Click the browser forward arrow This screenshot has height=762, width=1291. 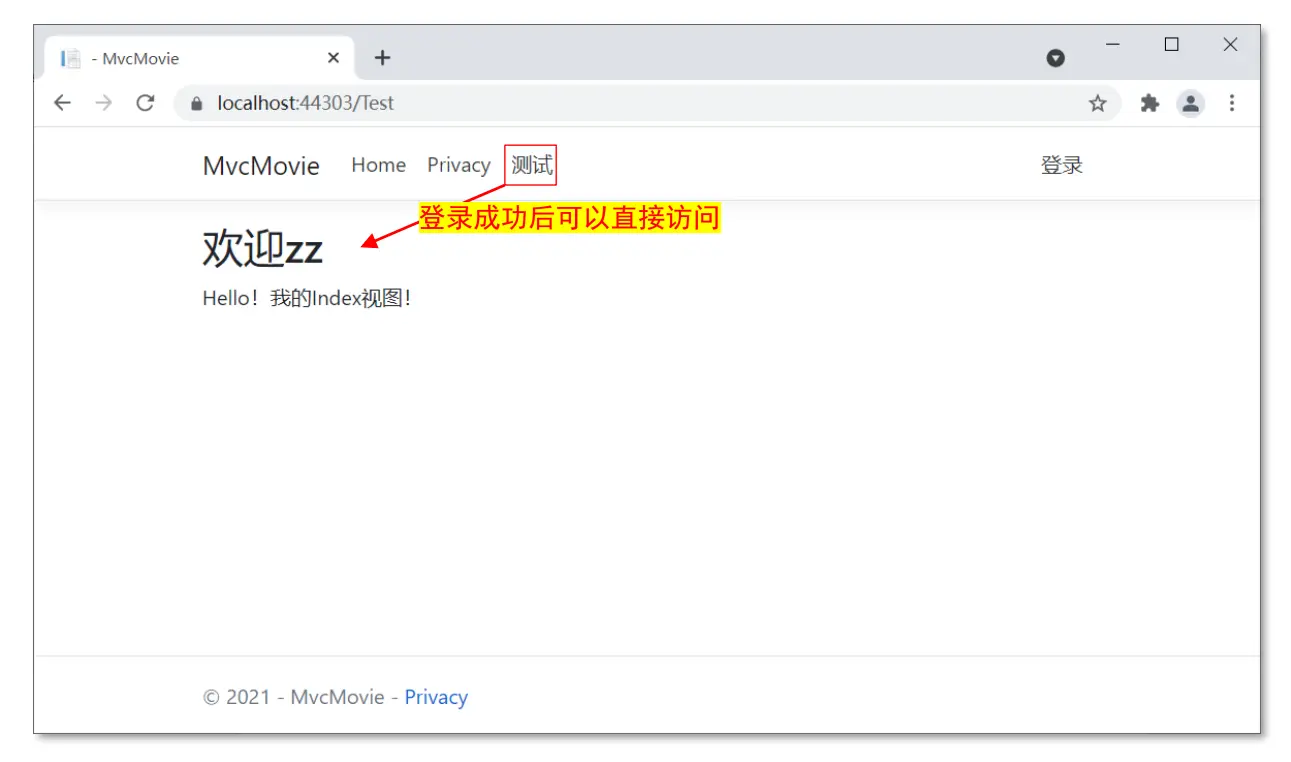coord(104,103)
